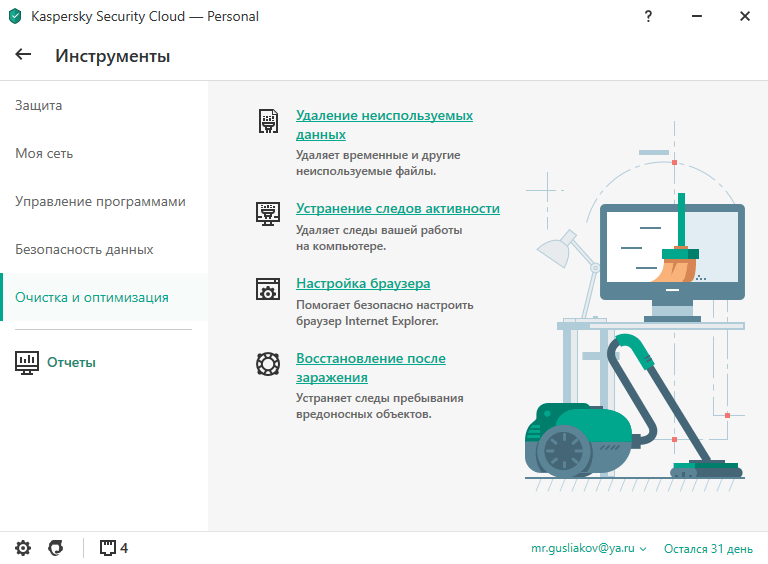Expand the mr.gusliakov@ya.ru account dropdown
This screenshot has width=768, height=564.
pyautogui.click(x=588, y=548)
